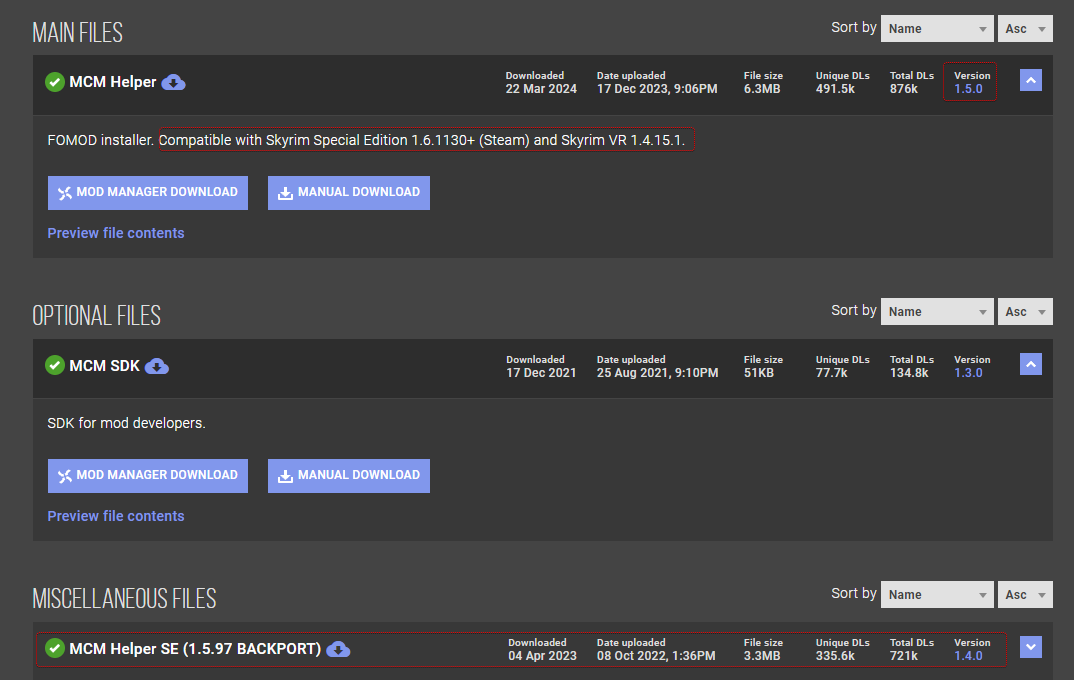Click the upload date 08 Oct 2022, 1:36PM

pyautogui.click(x=656, y=656)
